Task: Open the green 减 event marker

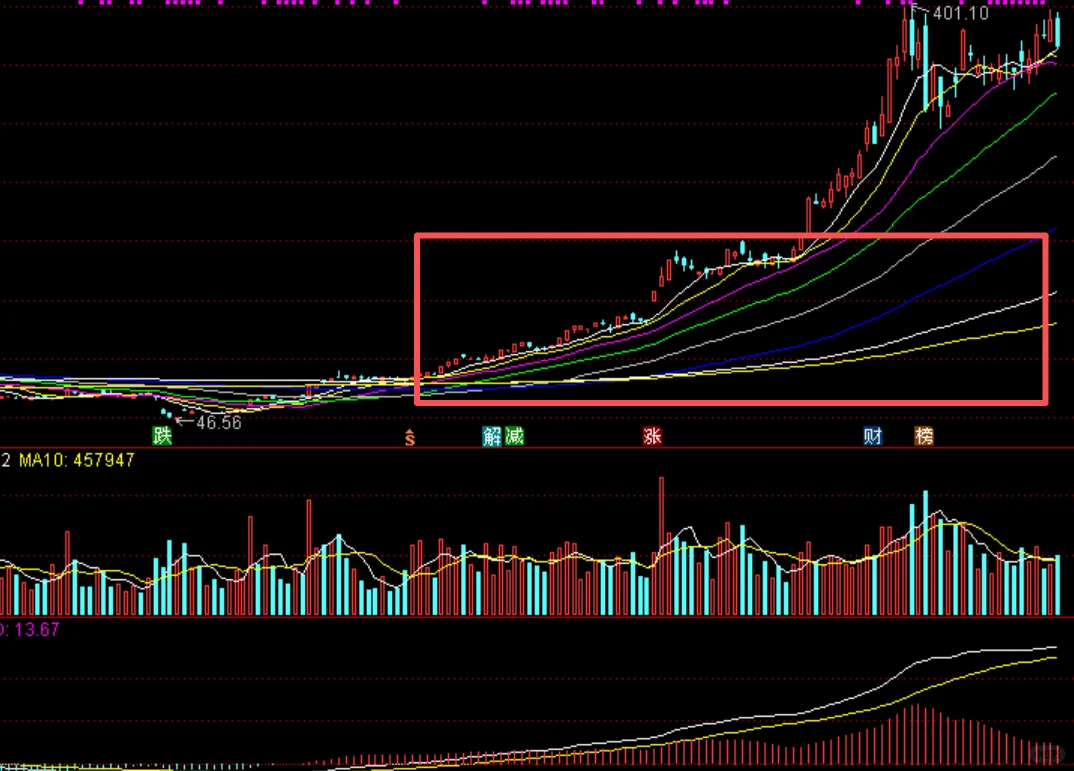Action: (x=514, y=436)
